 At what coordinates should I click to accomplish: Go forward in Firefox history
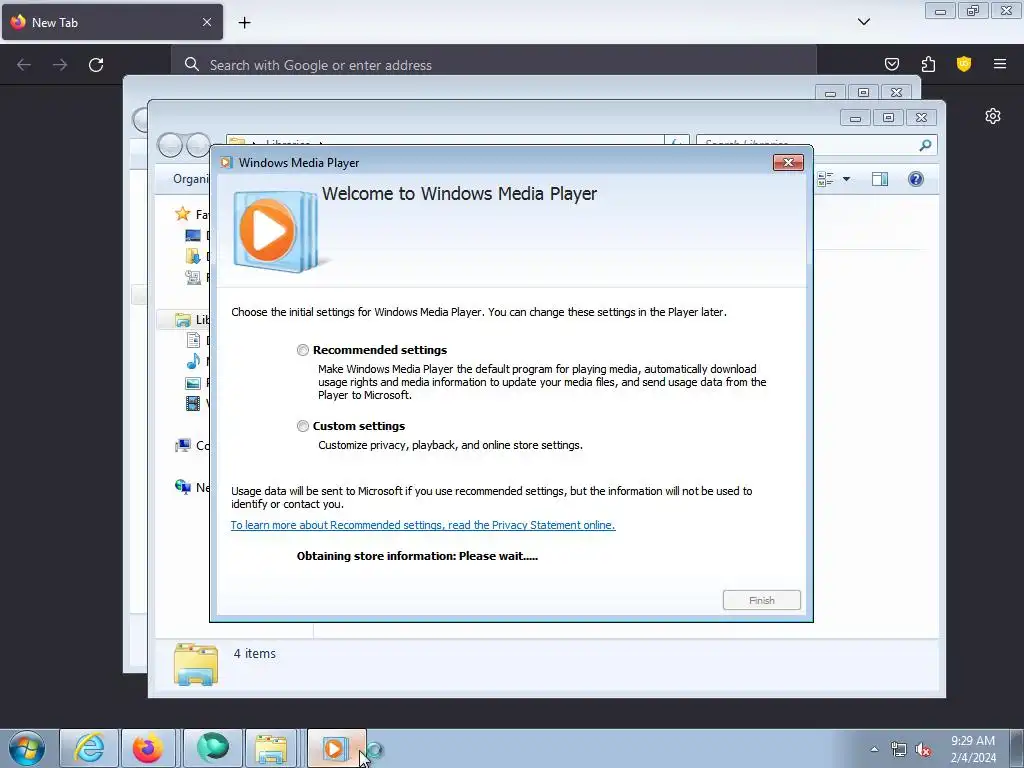click(x=60, y=65)
